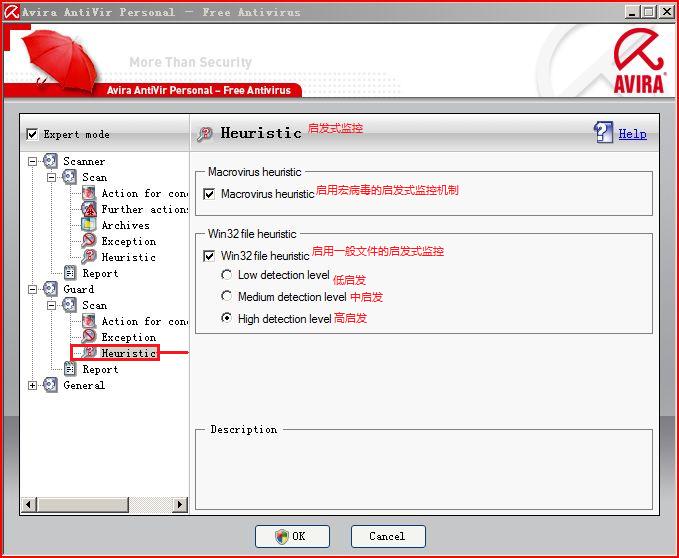Click the Heuristic header magnifier icon
The width and height of the screenshot is (679, 558).
coord(205,134)
